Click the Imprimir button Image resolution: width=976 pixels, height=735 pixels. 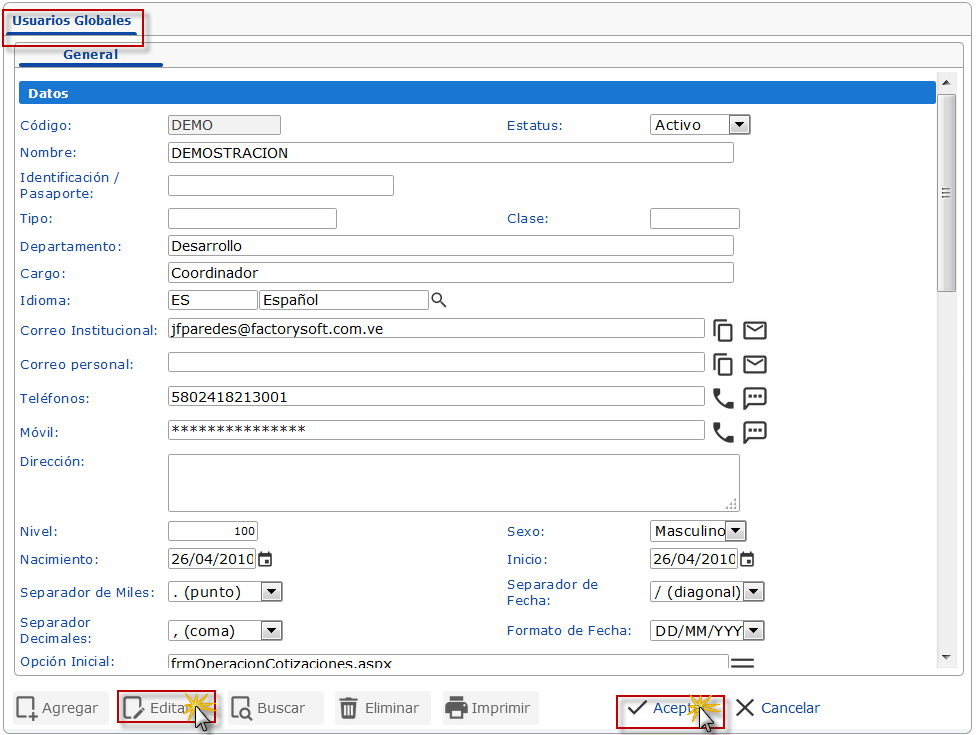pos(490,708)
